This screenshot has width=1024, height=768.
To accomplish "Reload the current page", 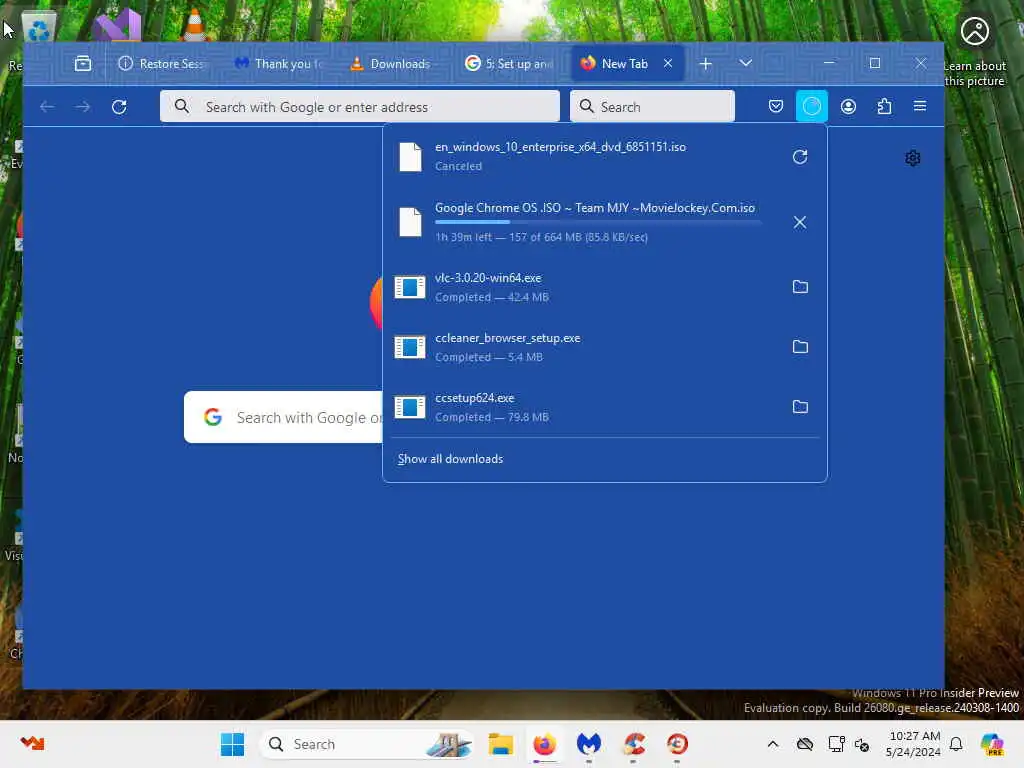I will click(x=119, y=106).
